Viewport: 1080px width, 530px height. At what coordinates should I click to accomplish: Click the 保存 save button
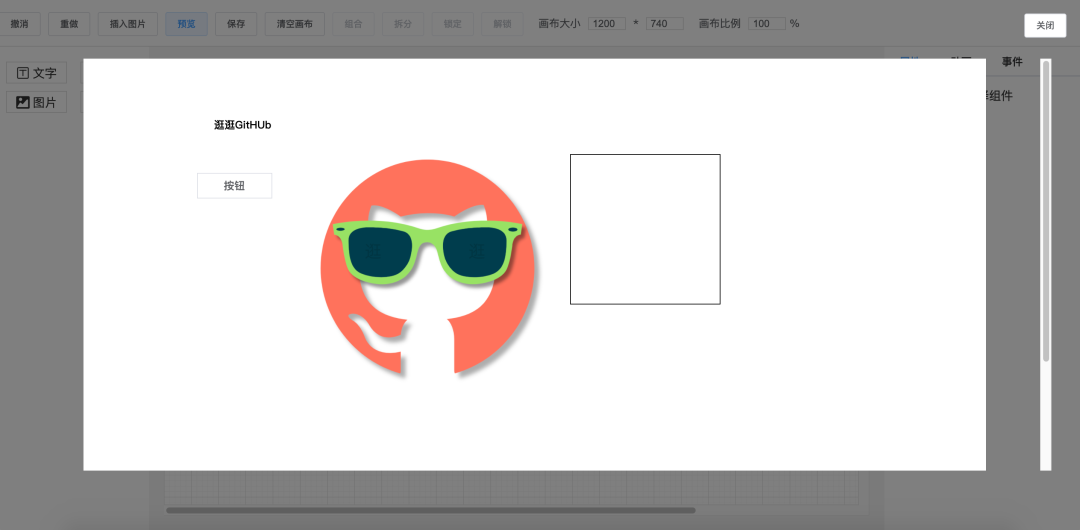click(x=236, y=23)
